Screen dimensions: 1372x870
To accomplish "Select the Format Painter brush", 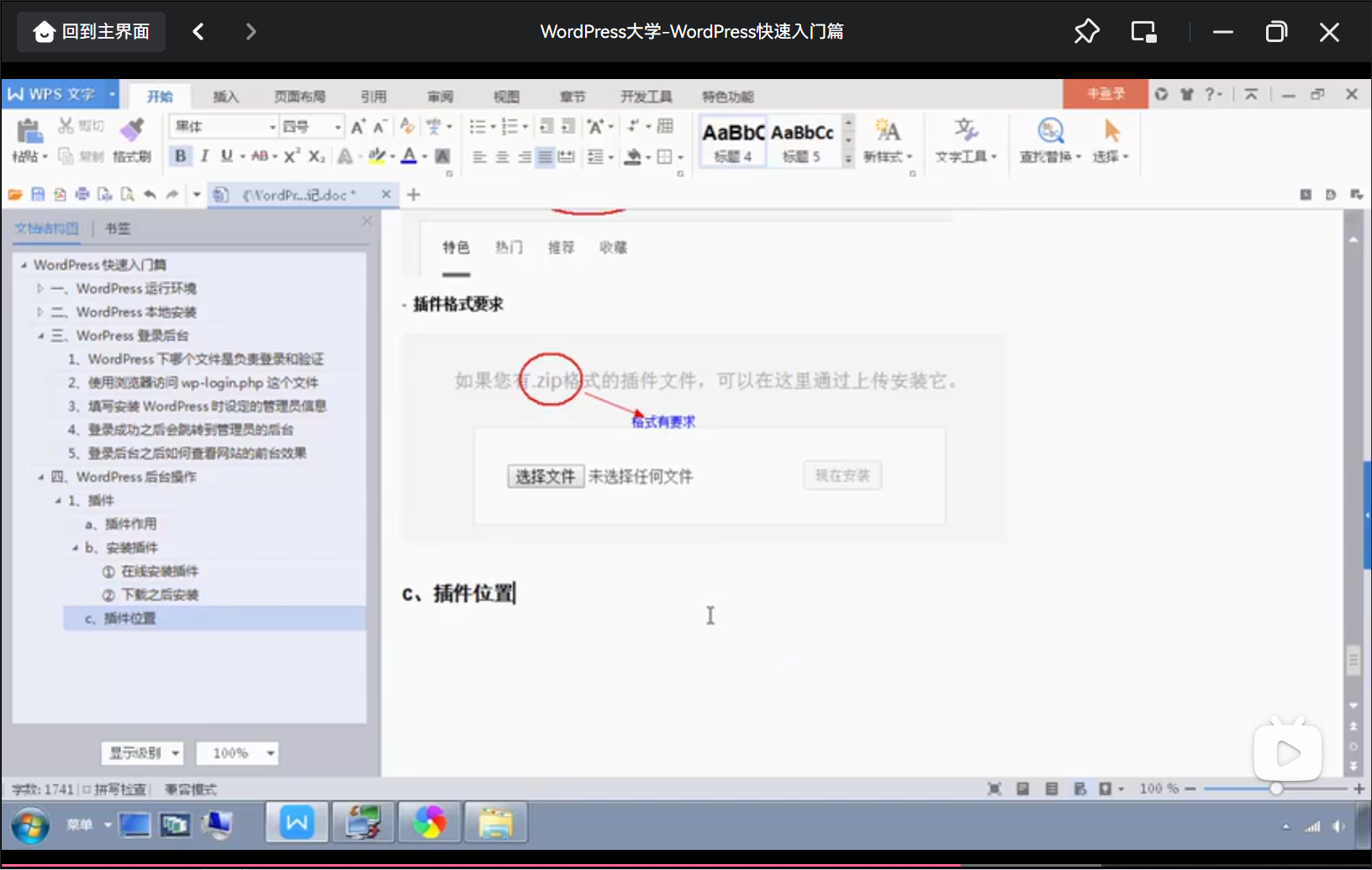I will pyautogui.click(x=131, y=129).
